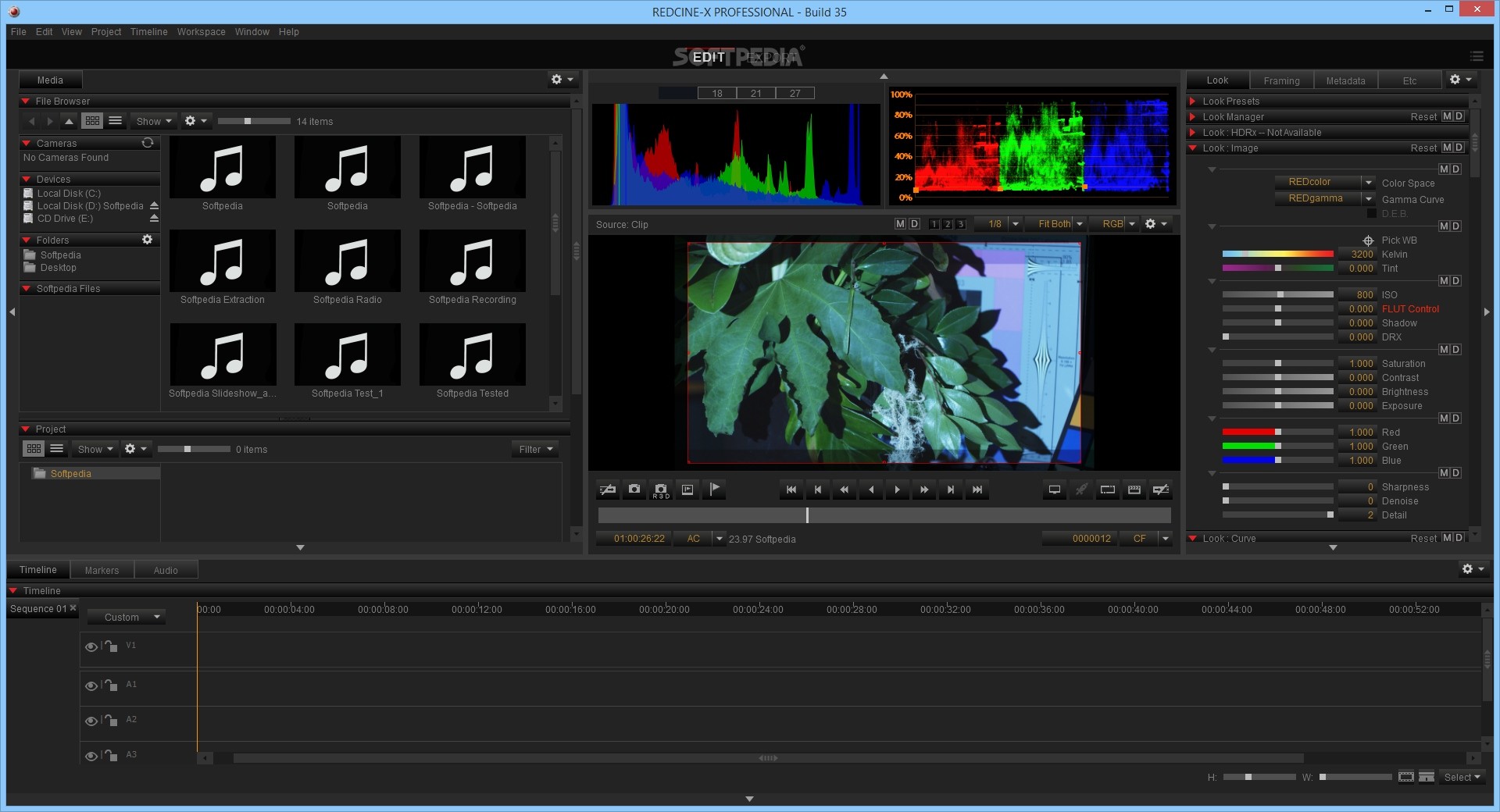Fast-forward the clip playback
This screenshot has height=812, width=1500.
click(924, 490)
